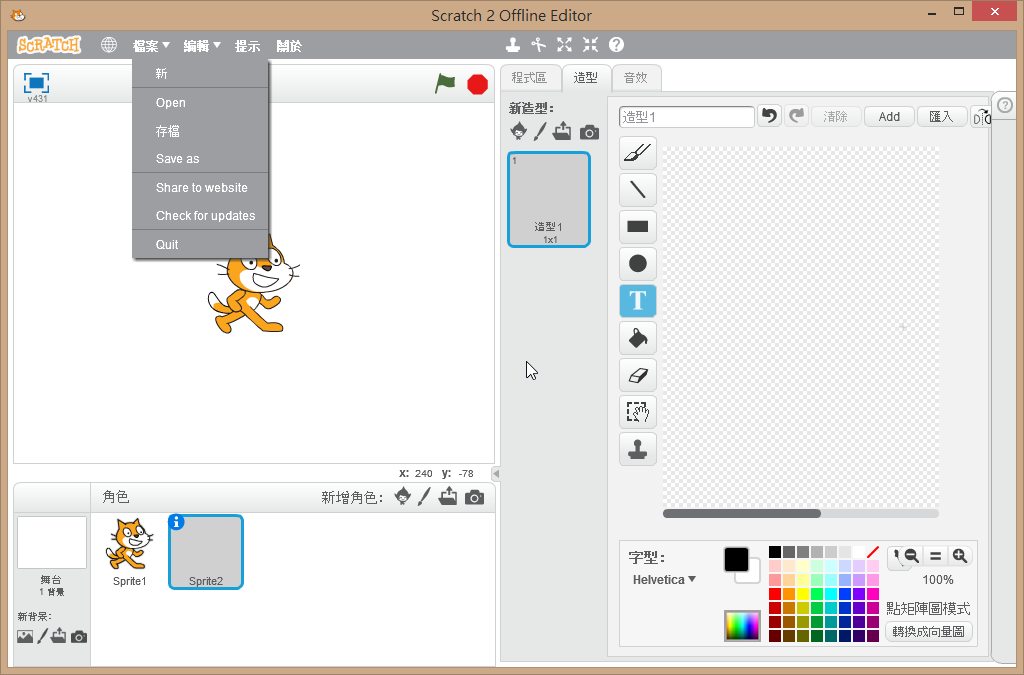Select the Text tool
The width and height of the screenshot is (1024, 675).
click(x=637, y=301)
